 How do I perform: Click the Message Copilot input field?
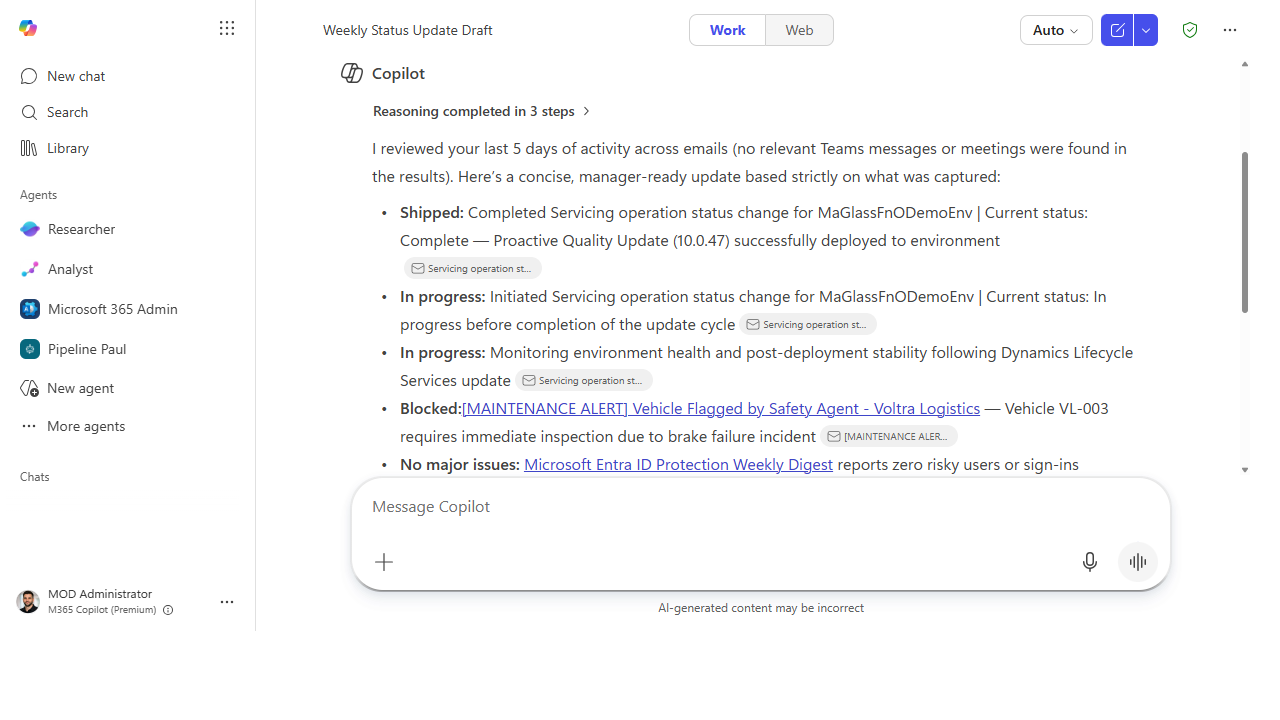pyautogui.click(x=760, y=507)
